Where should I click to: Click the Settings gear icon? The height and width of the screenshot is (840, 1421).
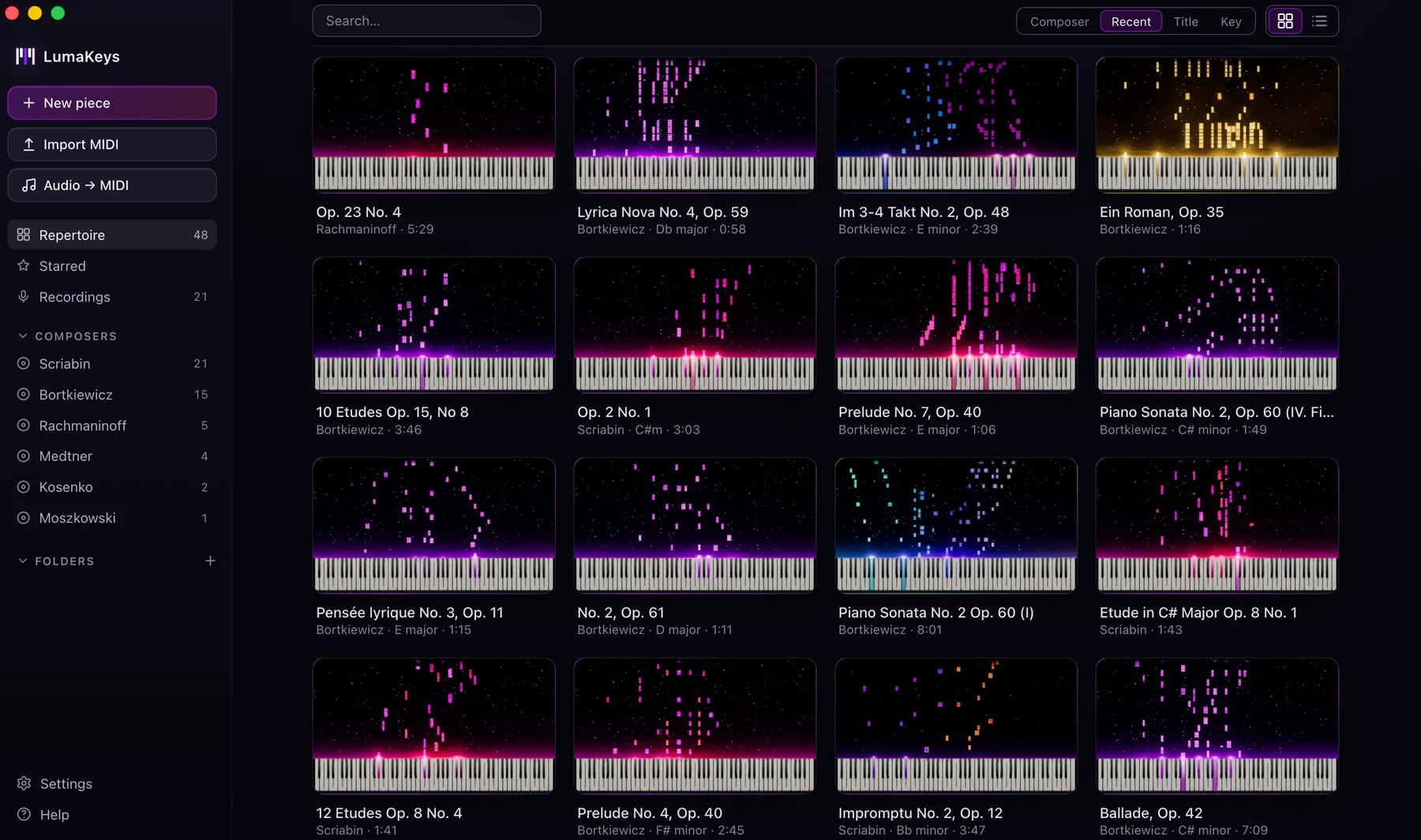point(24,783)
